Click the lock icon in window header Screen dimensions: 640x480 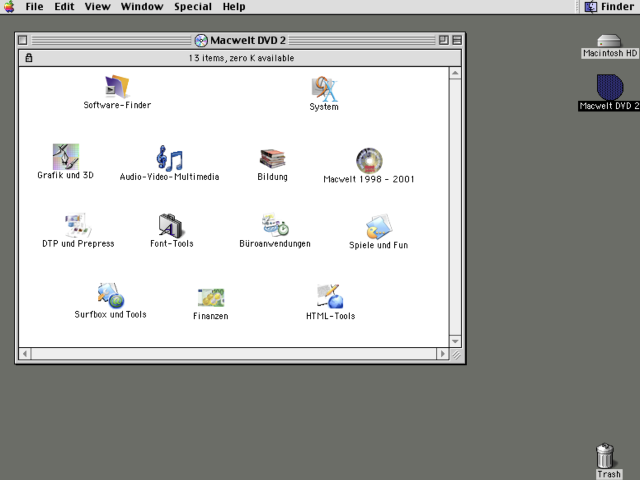pos(29,58)
